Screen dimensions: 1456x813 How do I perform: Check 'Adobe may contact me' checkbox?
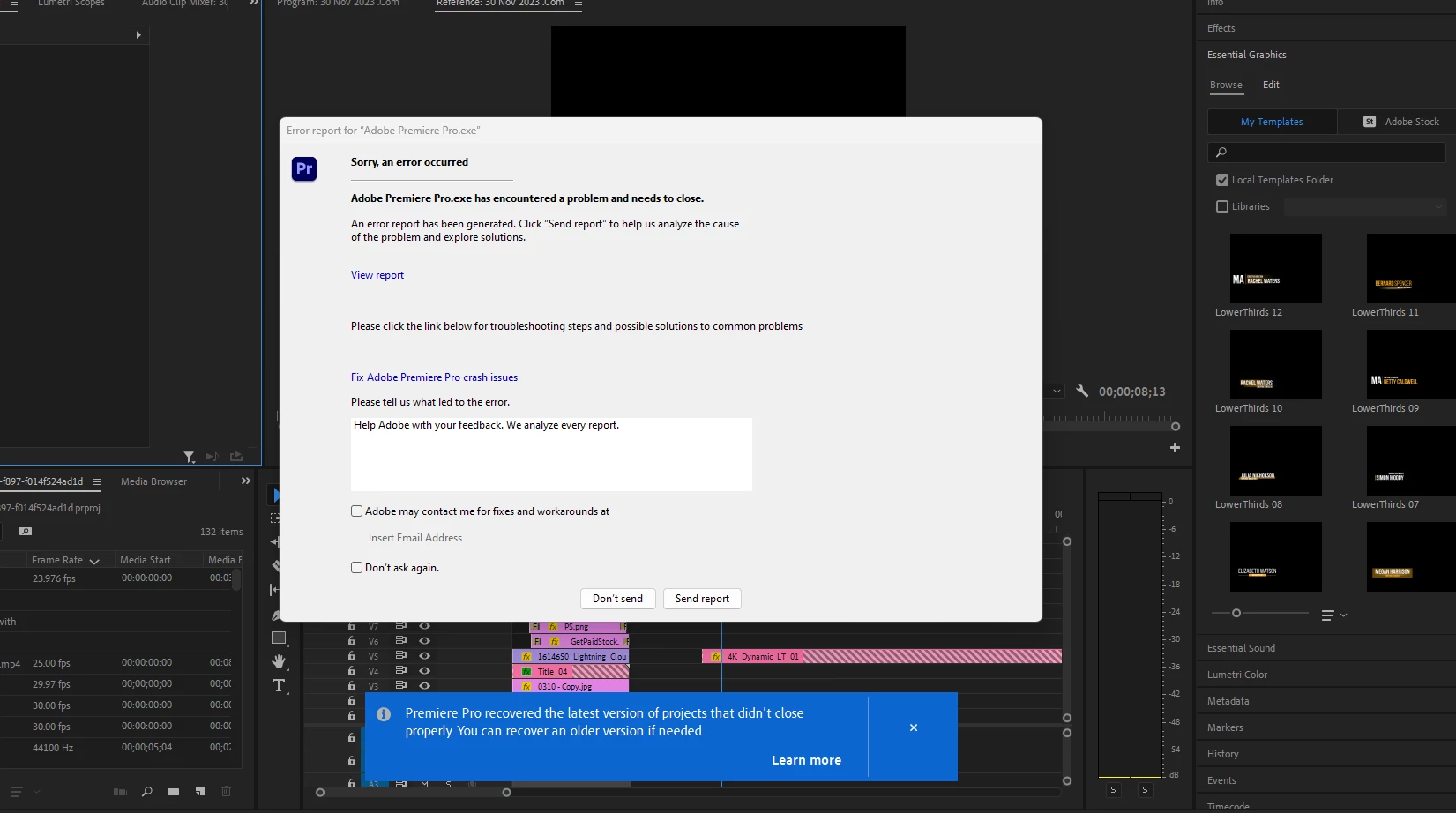click(356, 511)
